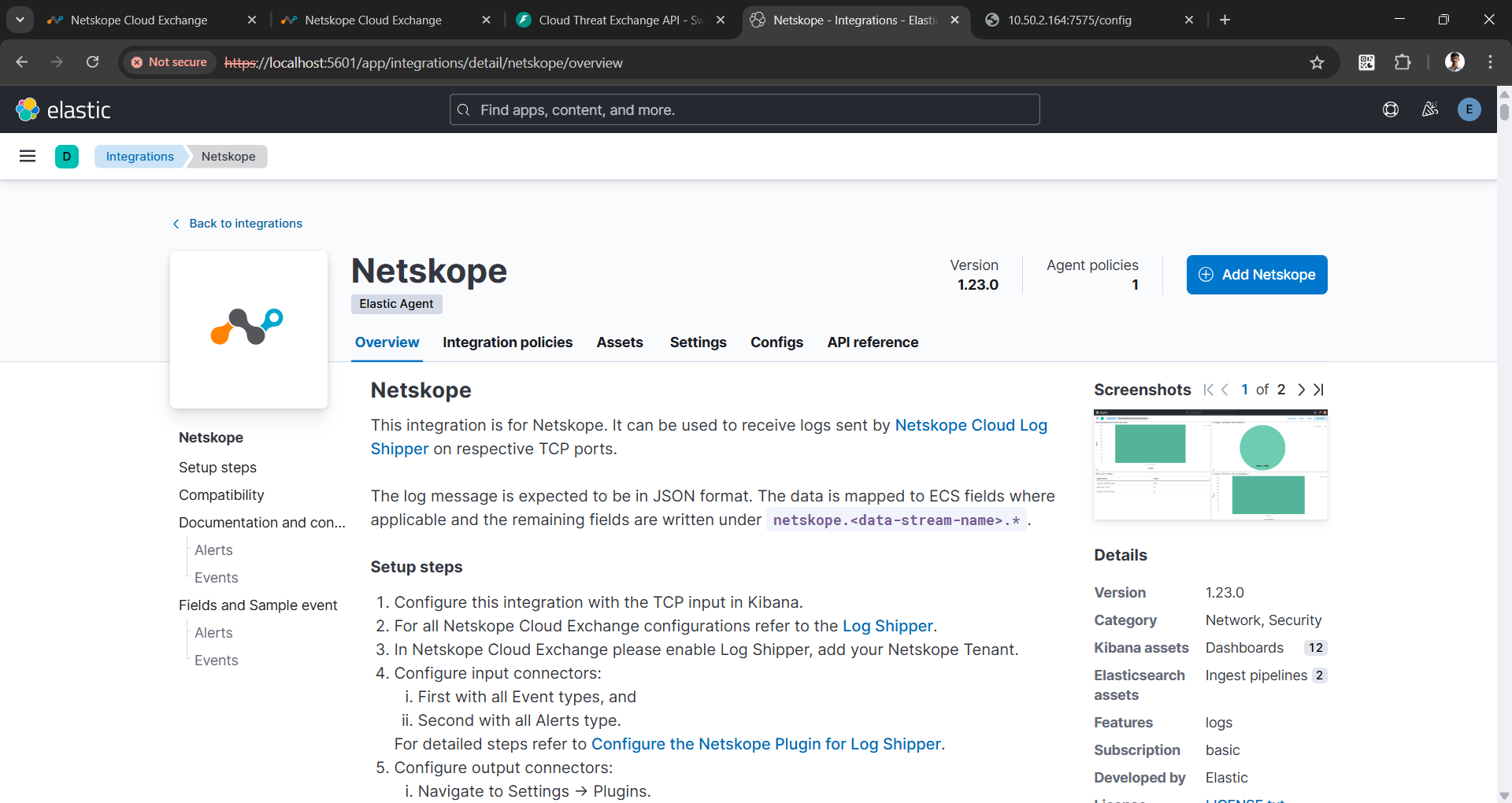Open the D space selector avatar
This screenshot has height=803, width=1512.
click(67, 156)
